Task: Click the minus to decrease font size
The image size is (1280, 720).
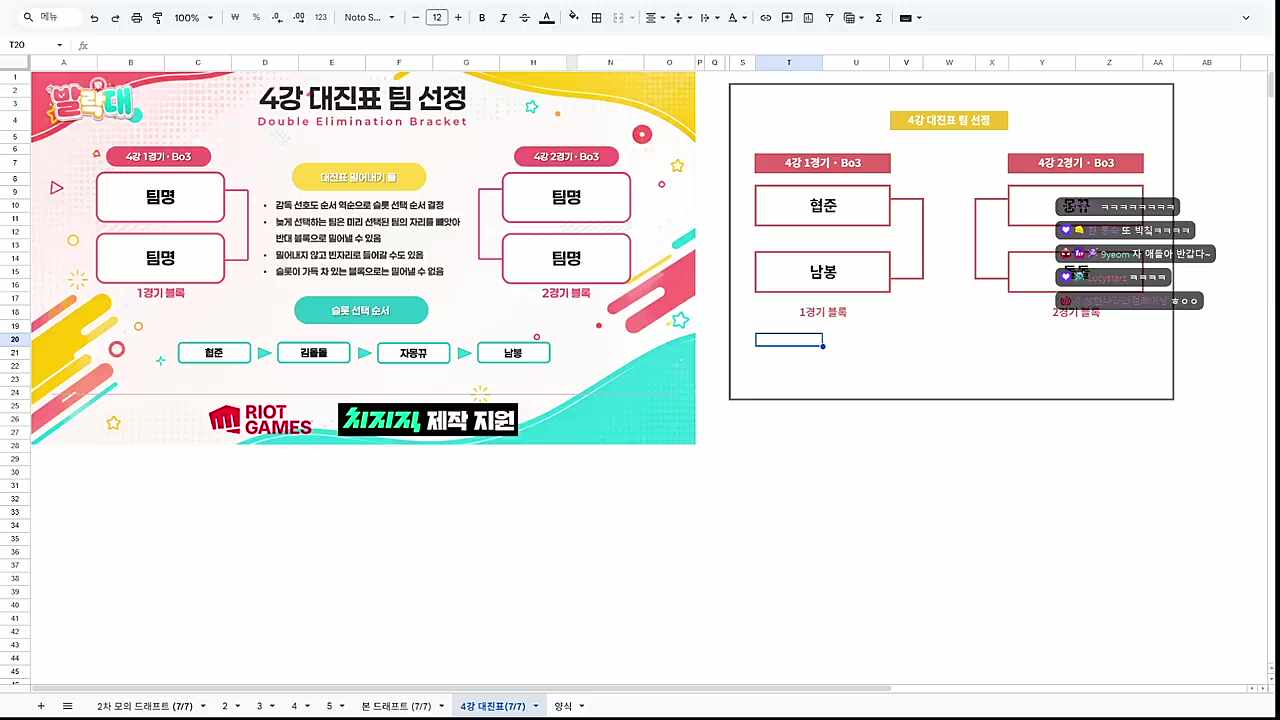Action: [416, 18]
